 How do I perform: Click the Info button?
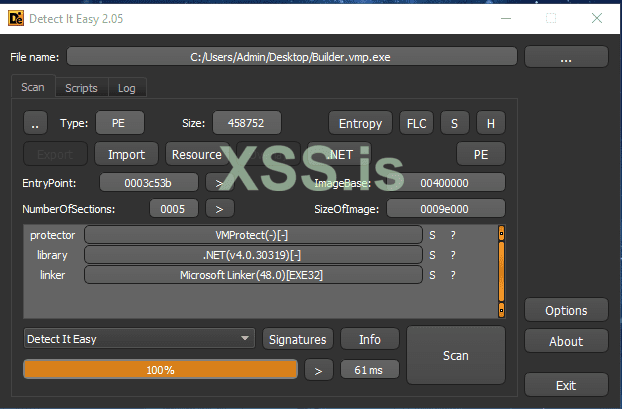pos(370,339)
